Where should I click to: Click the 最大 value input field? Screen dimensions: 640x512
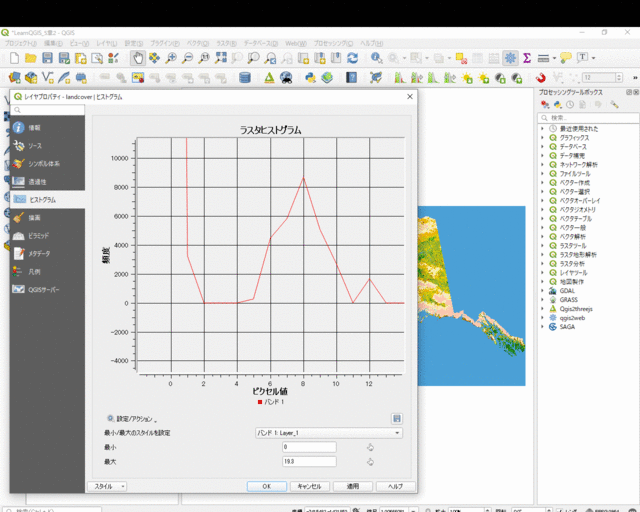coord(309,462)
